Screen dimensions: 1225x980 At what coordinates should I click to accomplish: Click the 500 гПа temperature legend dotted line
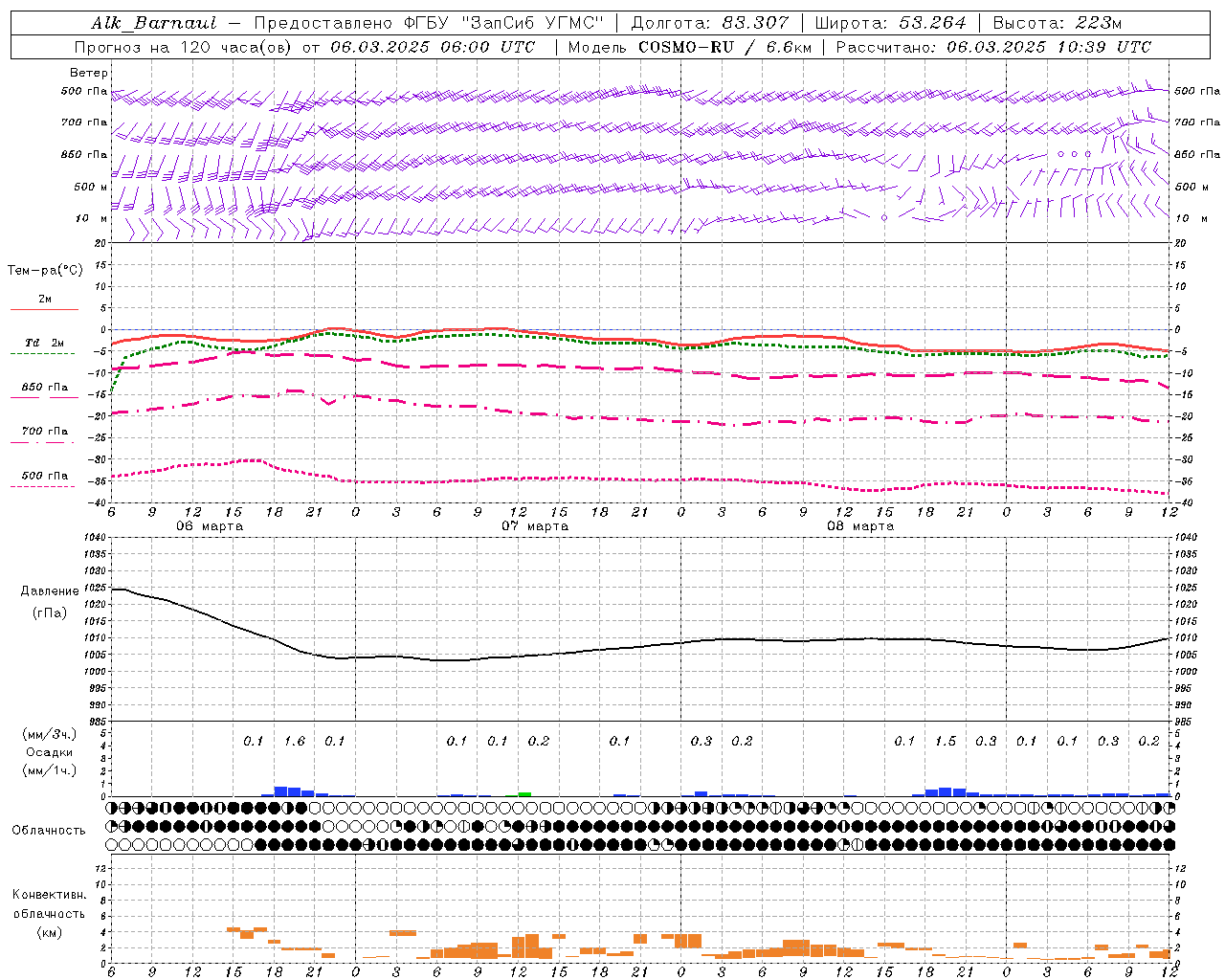(x=42, y=487)
